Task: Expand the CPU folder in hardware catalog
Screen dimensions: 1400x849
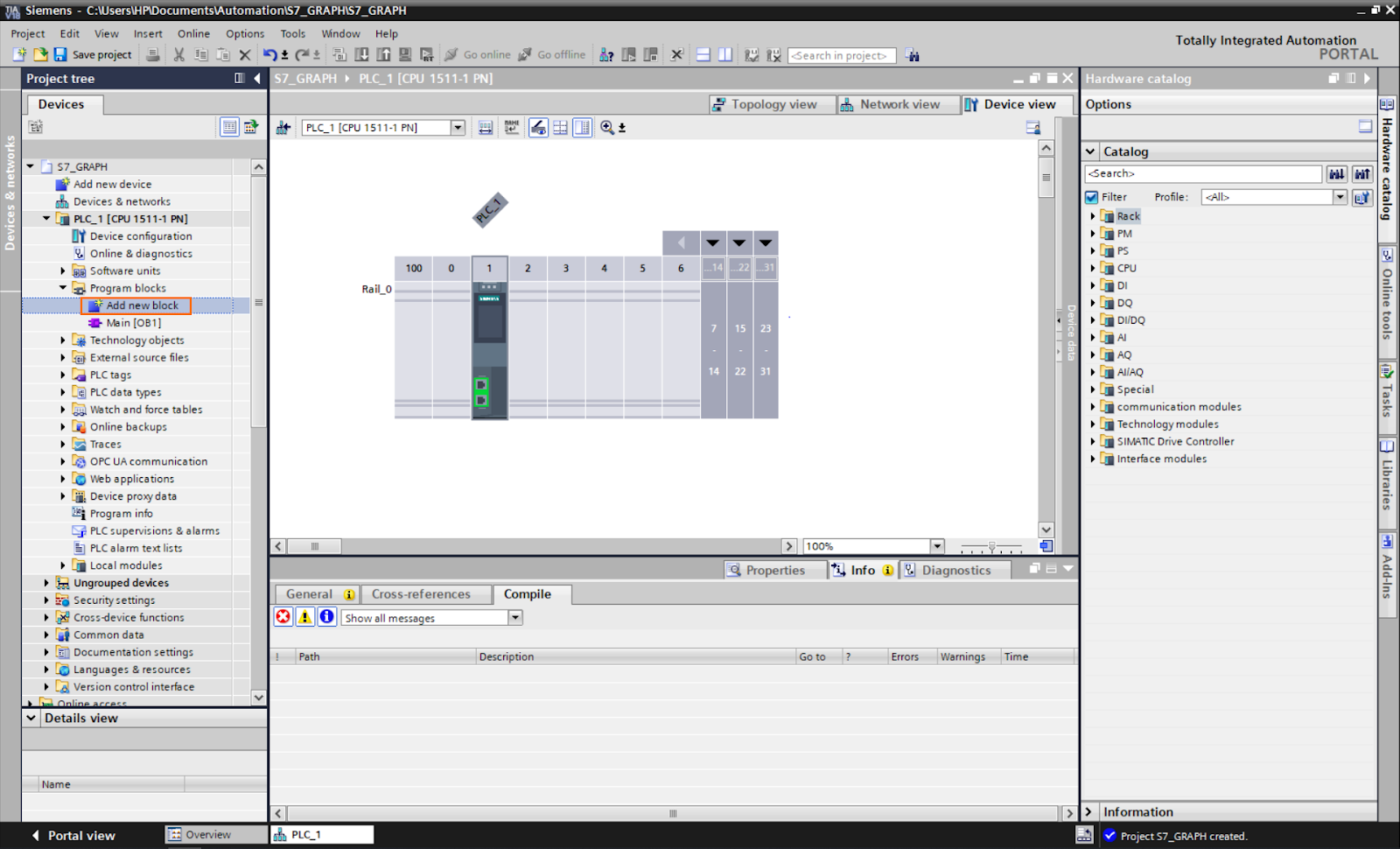Action: tap(1093, 268)
